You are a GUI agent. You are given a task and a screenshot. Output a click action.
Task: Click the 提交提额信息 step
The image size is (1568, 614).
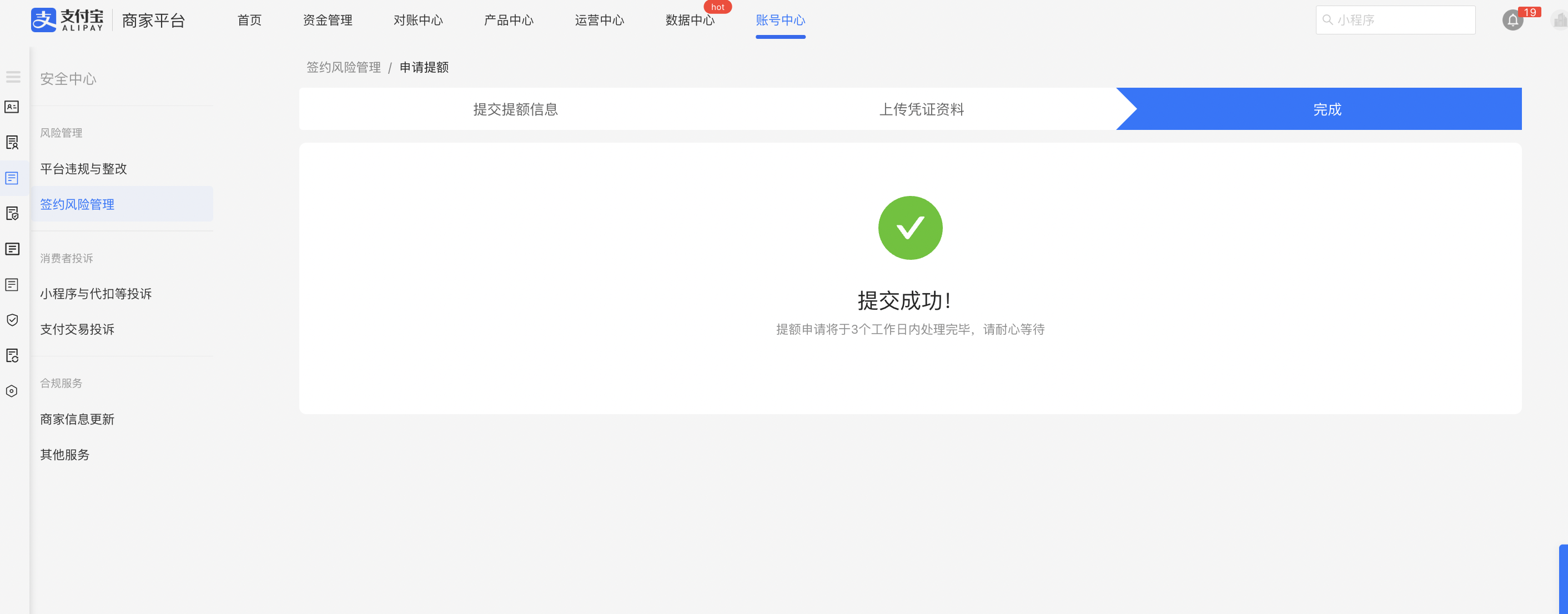coord(516,109)
